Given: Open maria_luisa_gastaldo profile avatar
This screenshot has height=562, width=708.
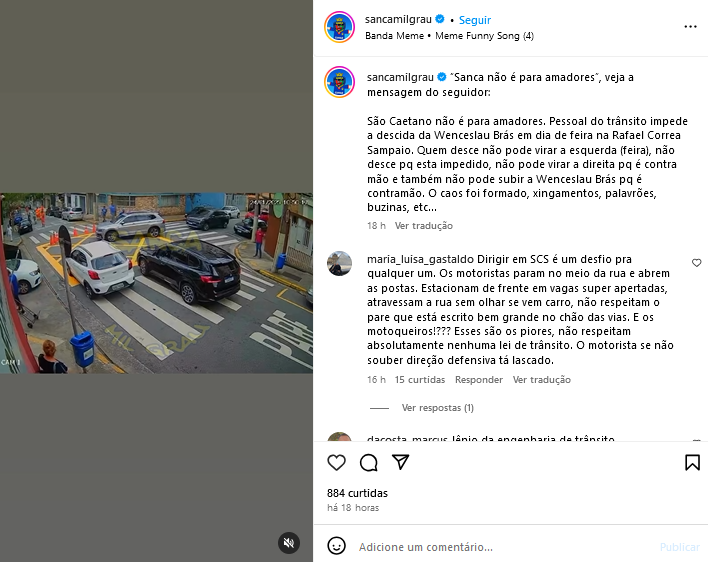Looking at the screenshot, I should click(339, 263).
